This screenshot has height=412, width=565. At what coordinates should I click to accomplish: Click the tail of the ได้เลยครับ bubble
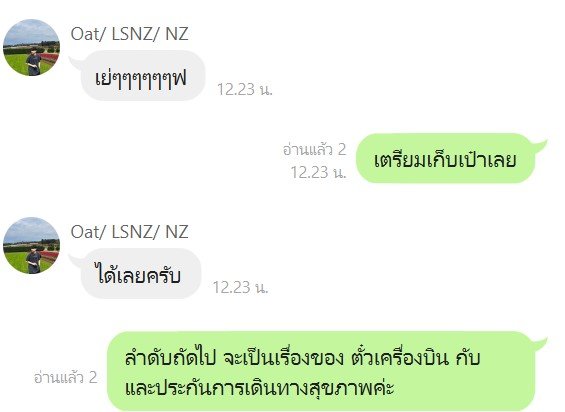(77, 260)
